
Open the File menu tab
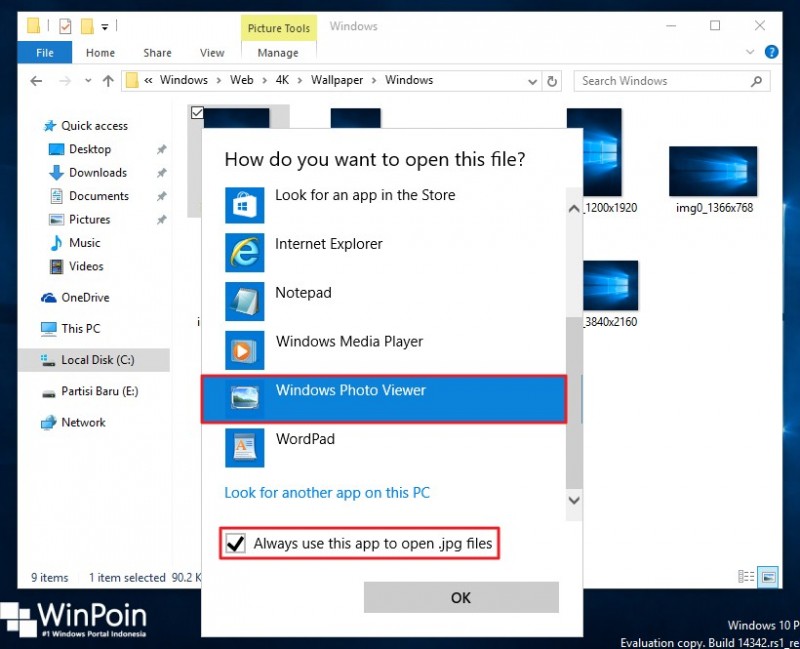pos(44,53)
